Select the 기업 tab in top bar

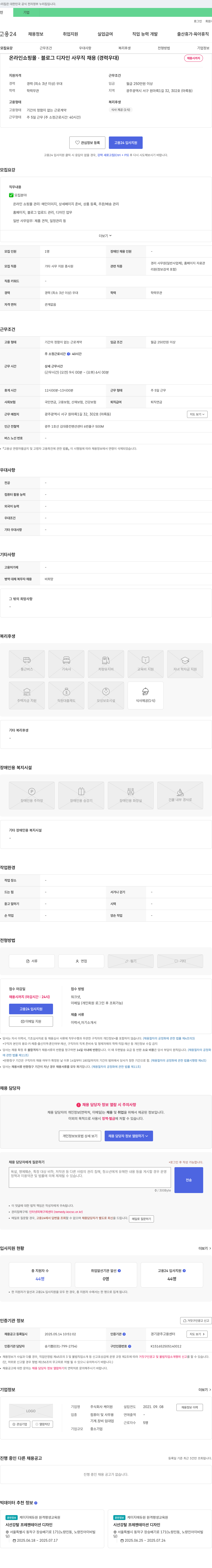click(x=26, y=12)
